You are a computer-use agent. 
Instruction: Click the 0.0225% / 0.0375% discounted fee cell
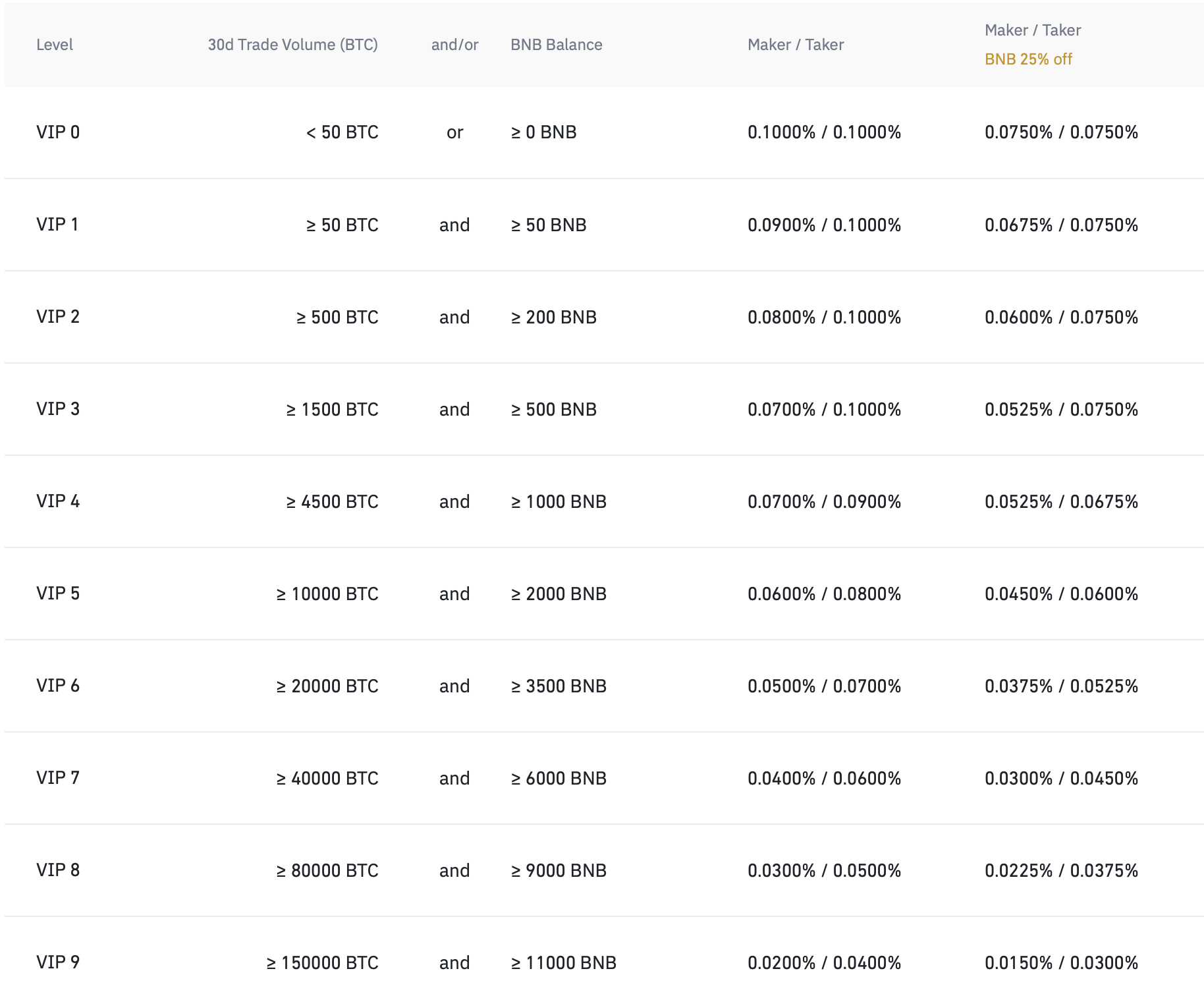1062,871
